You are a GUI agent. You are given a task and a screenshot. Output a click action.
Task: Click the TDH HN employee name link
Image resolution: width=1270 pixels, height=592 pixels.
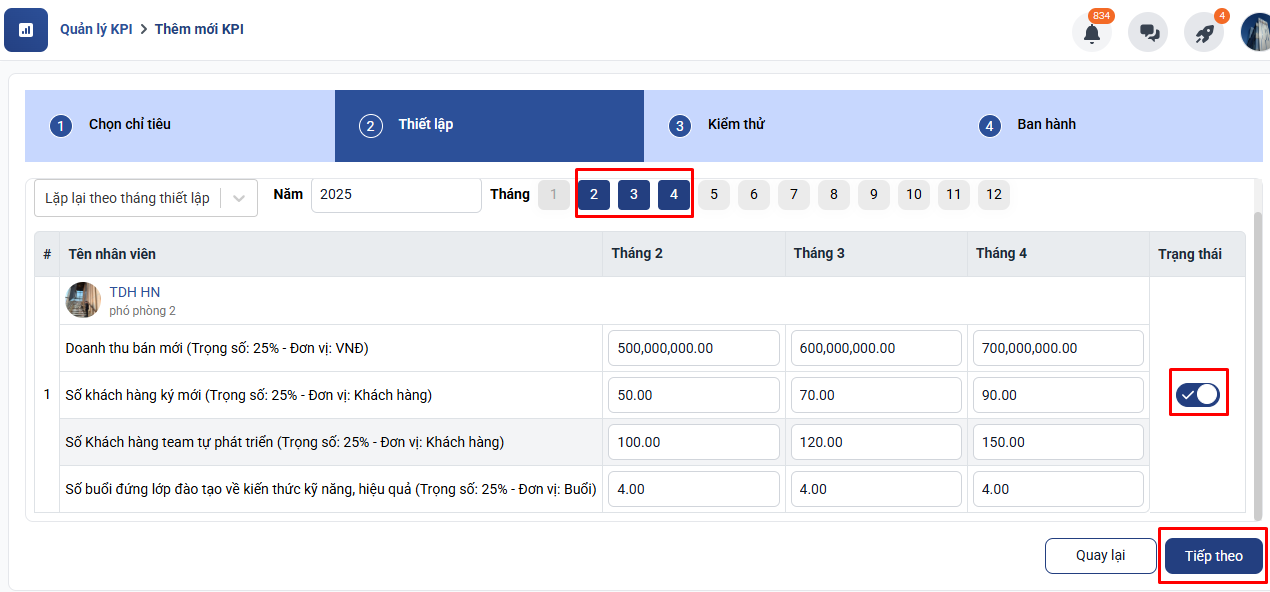coord(135,292)
